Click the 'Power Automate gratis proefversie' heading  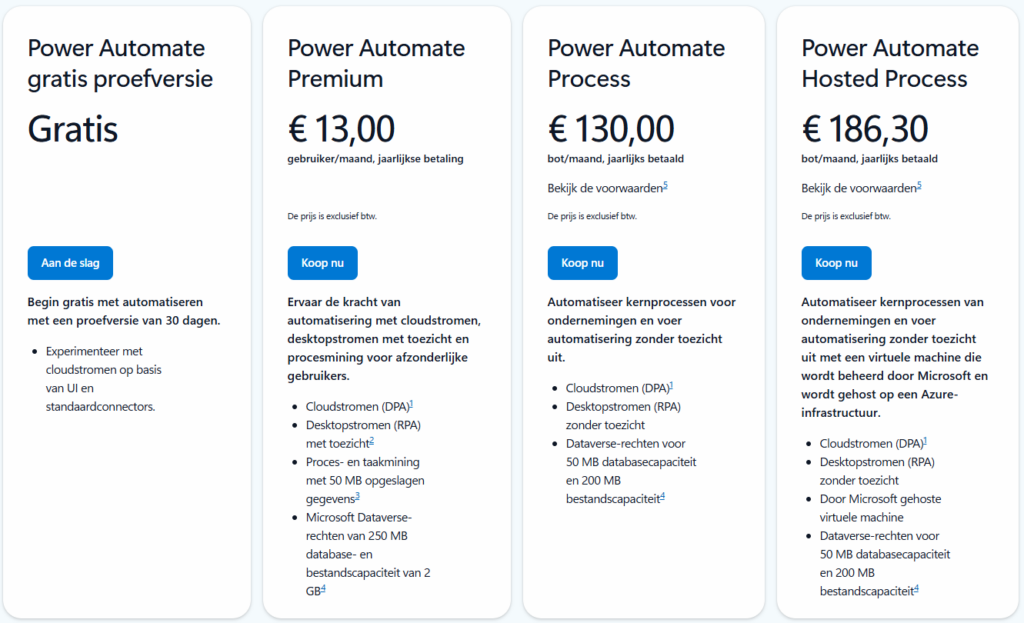coord(120,63)
